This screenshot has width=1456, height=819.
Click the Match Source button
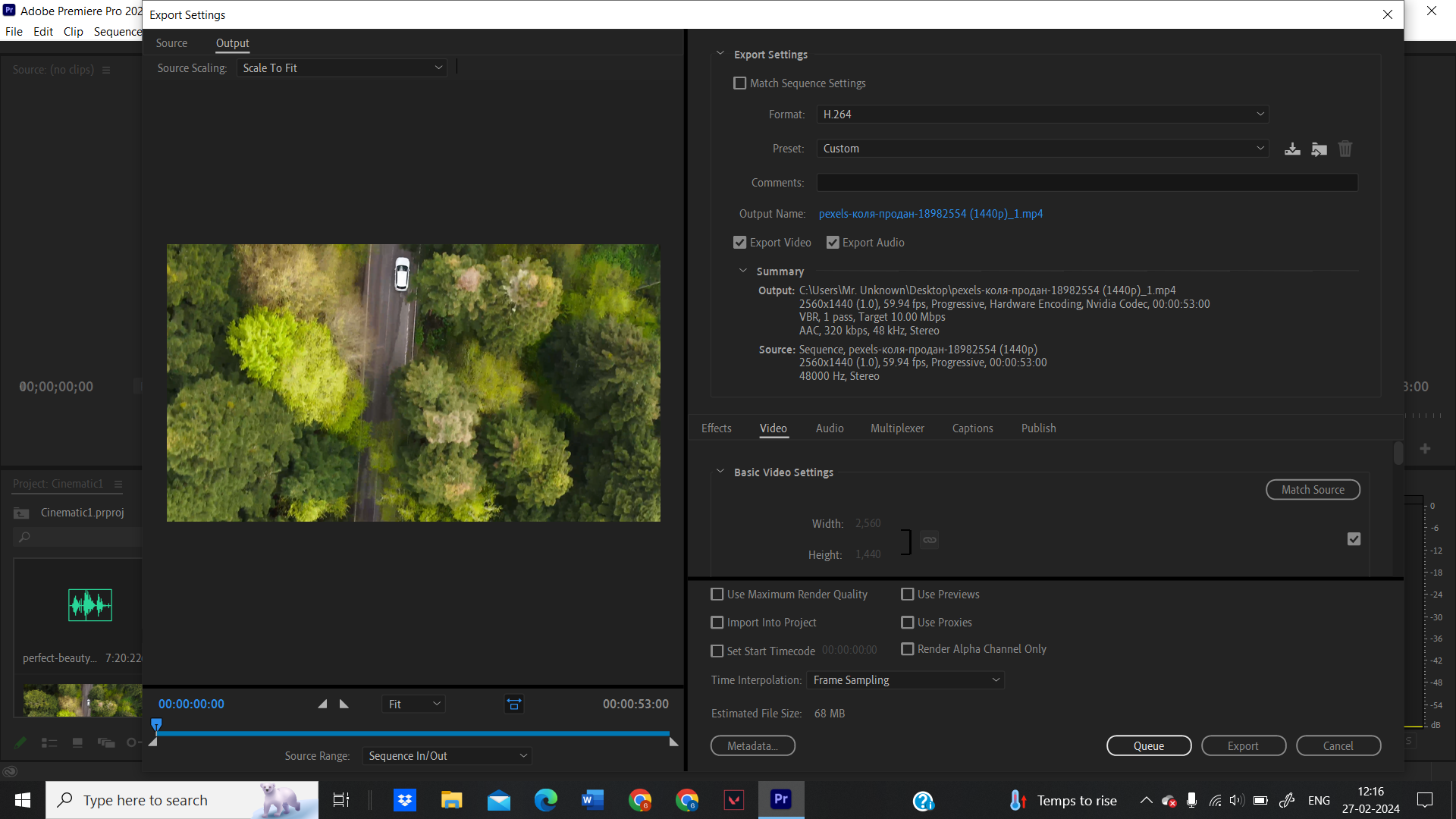1313,490
